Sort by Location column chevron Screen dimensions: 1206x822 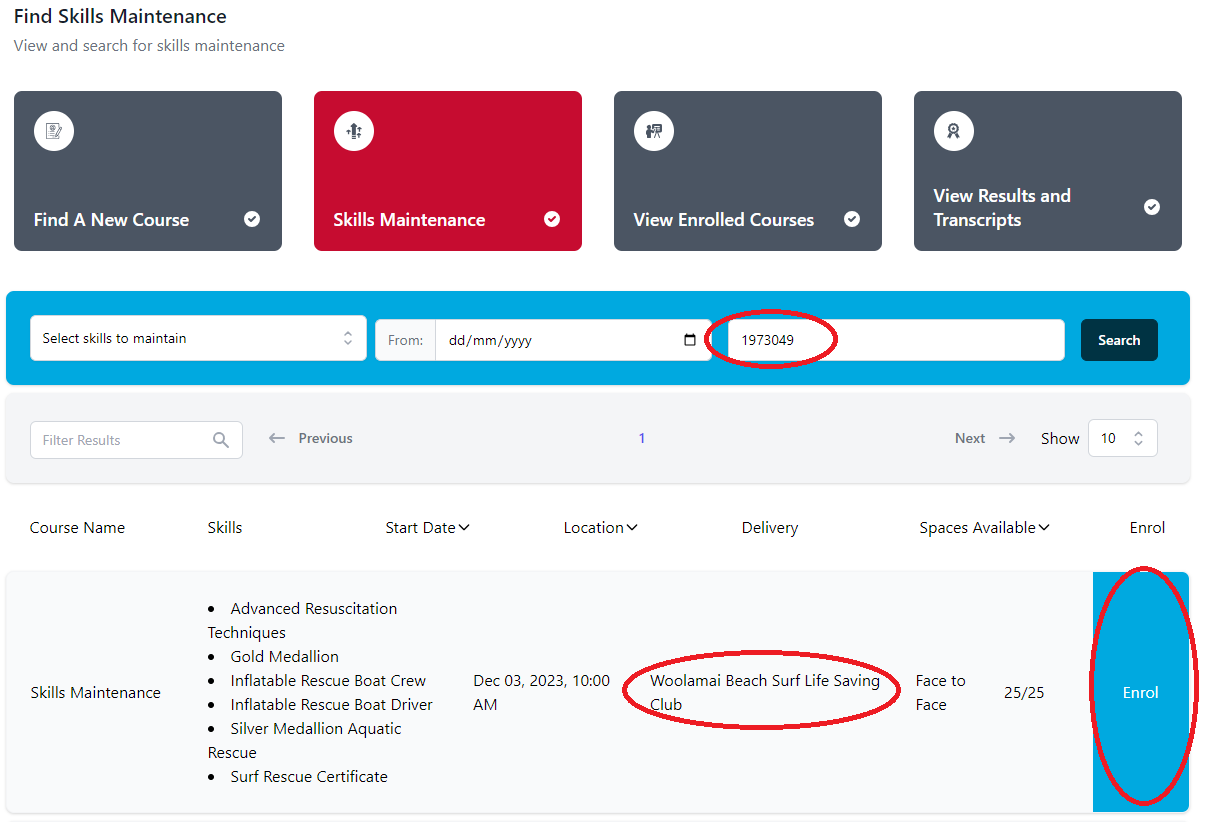[632, 528]
